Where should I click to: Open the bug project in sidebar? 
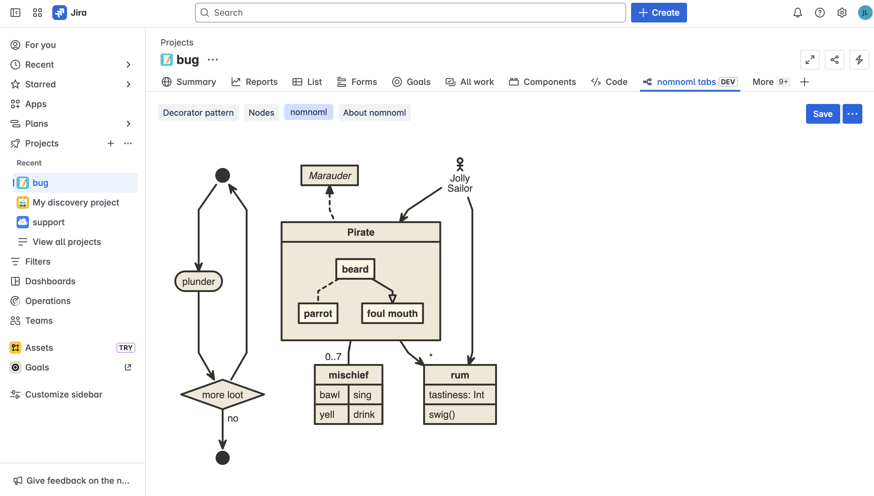[75, 183]
